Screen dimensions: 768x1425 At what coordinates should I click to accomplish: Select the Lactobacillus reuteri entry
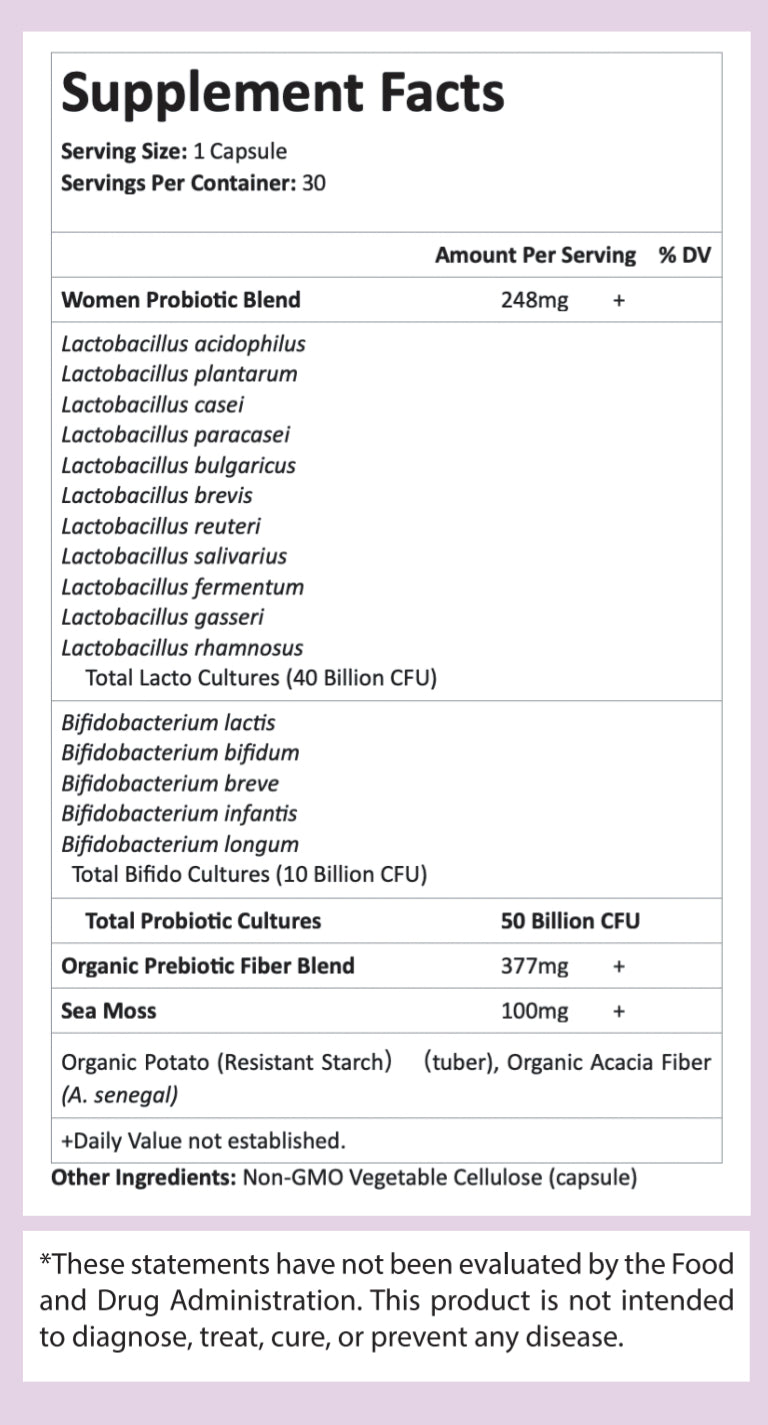point(161,526)
